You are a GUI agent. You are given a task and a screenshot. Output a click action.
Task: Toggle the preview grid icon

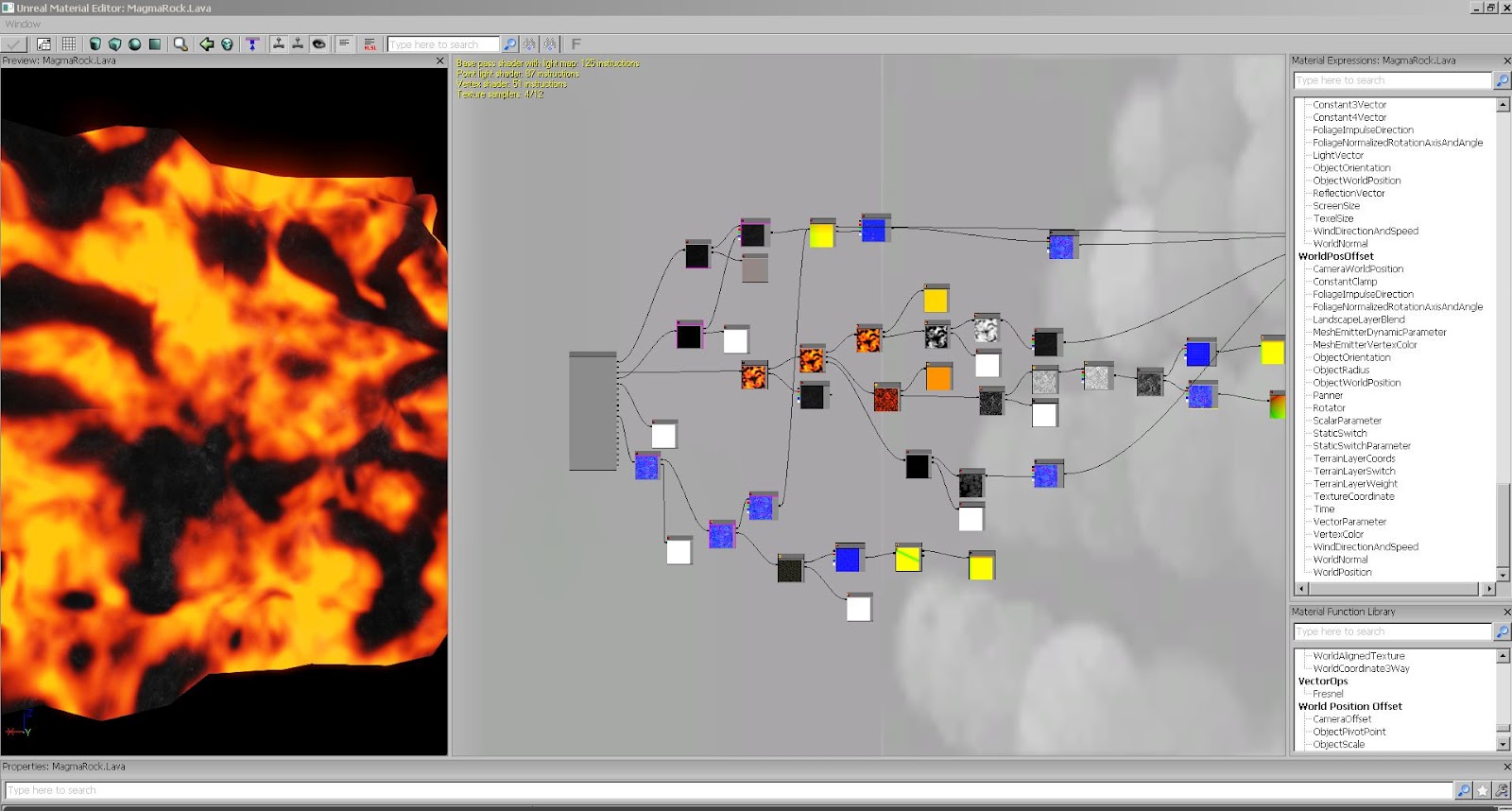click(69, 44)
